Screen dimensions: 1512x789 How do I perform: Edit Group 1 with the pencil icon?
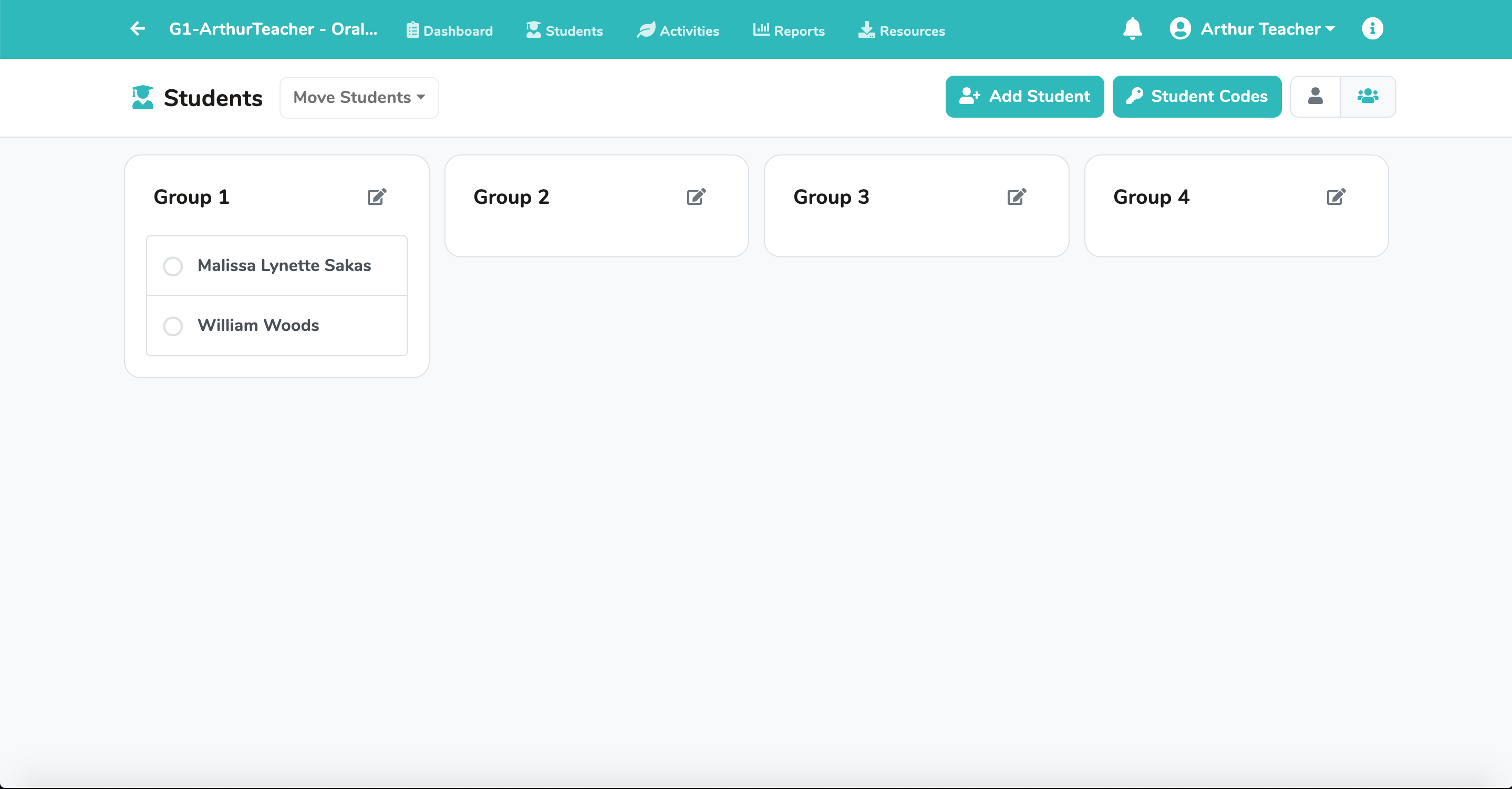click(x=377, y=196)
